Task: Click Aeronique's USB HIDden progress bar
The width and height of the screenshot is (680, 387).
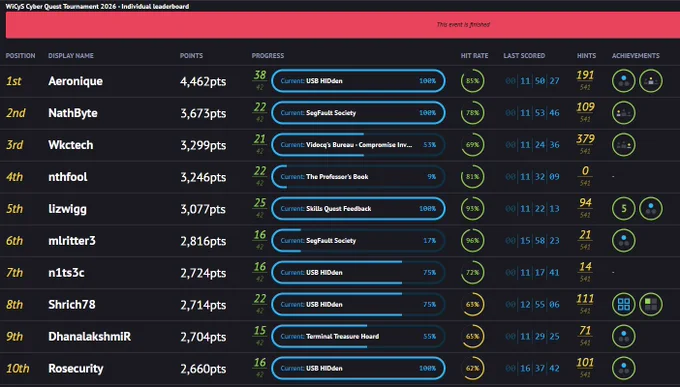Action: pyautogui.click(x=358, y=81)
